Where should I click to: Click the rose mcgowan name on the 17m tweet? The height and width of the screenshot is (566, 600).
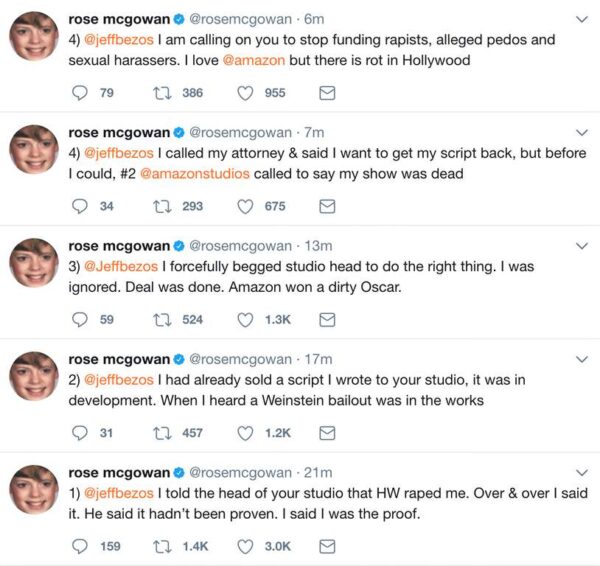pos(119,359)
